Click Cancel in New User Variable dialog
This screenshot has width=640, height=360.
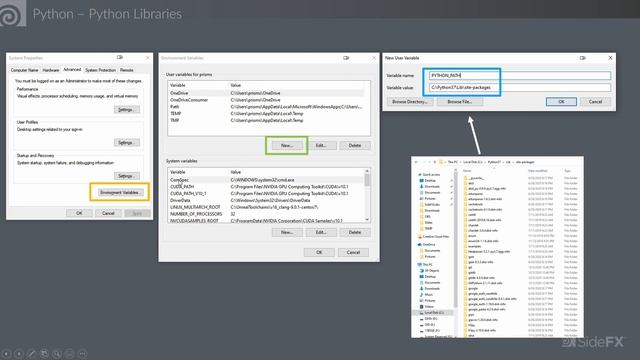tap(595, 102)
